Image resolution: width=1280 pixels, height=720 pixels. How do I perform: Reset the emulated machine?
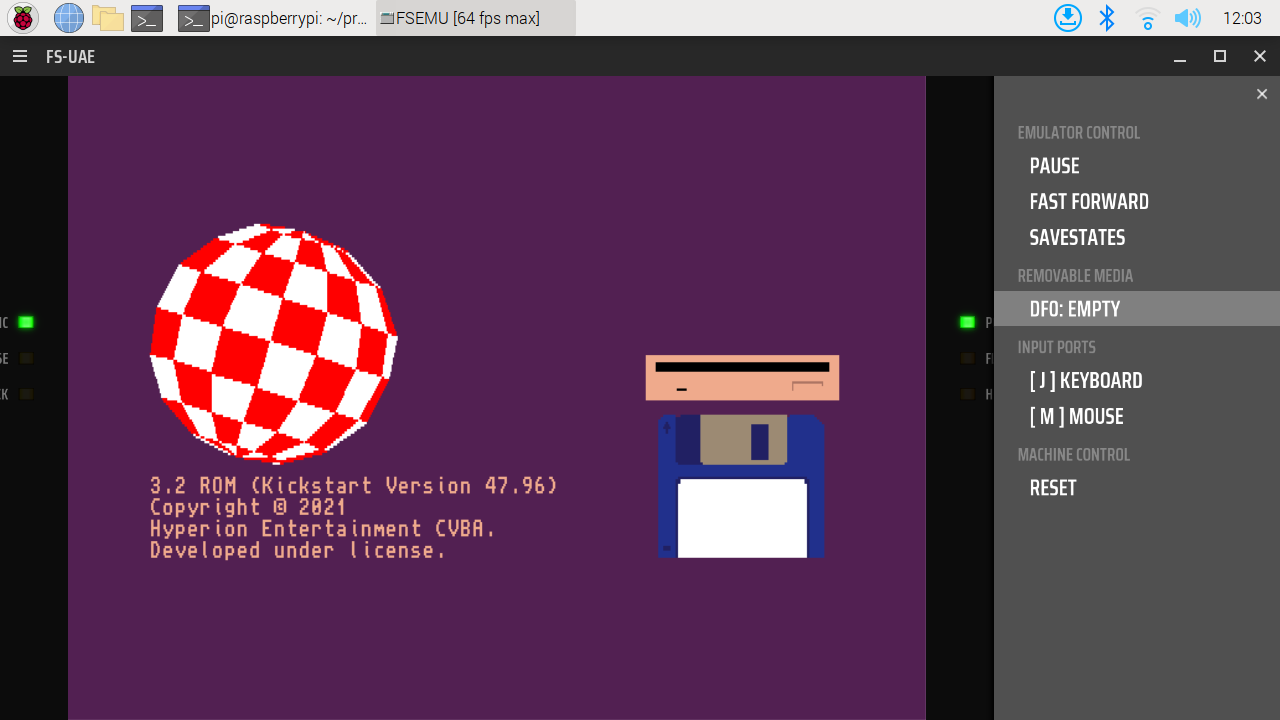[x=1052, y=488]
